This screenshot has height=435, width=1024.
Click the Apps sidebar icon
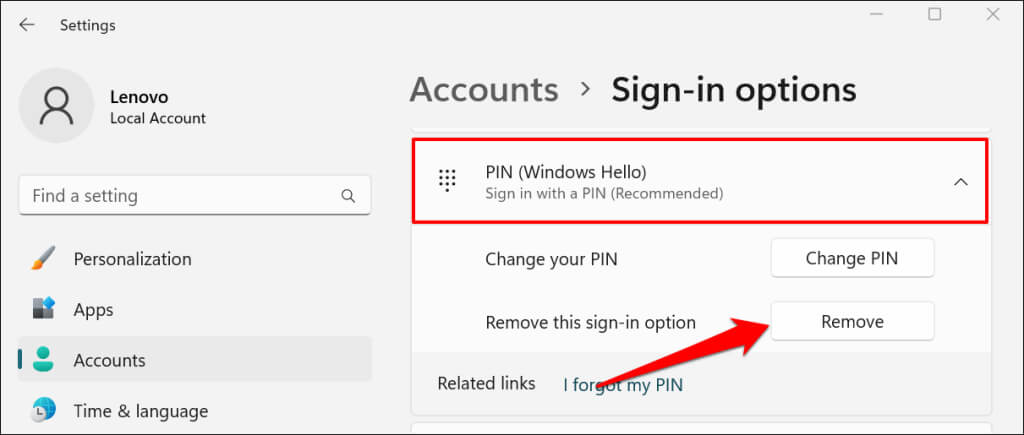point(43,310)
